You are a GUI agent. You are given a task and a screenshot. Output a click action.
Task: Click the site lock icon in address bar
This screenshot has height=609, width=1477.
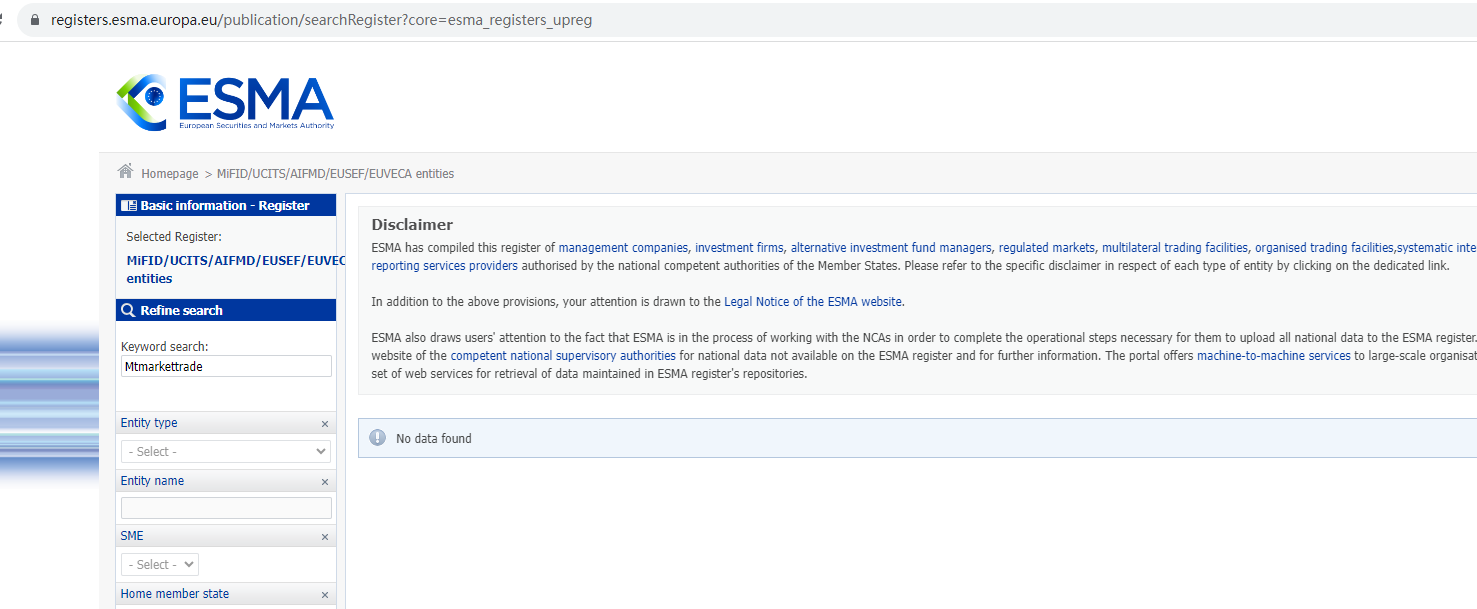click(36, 20)
